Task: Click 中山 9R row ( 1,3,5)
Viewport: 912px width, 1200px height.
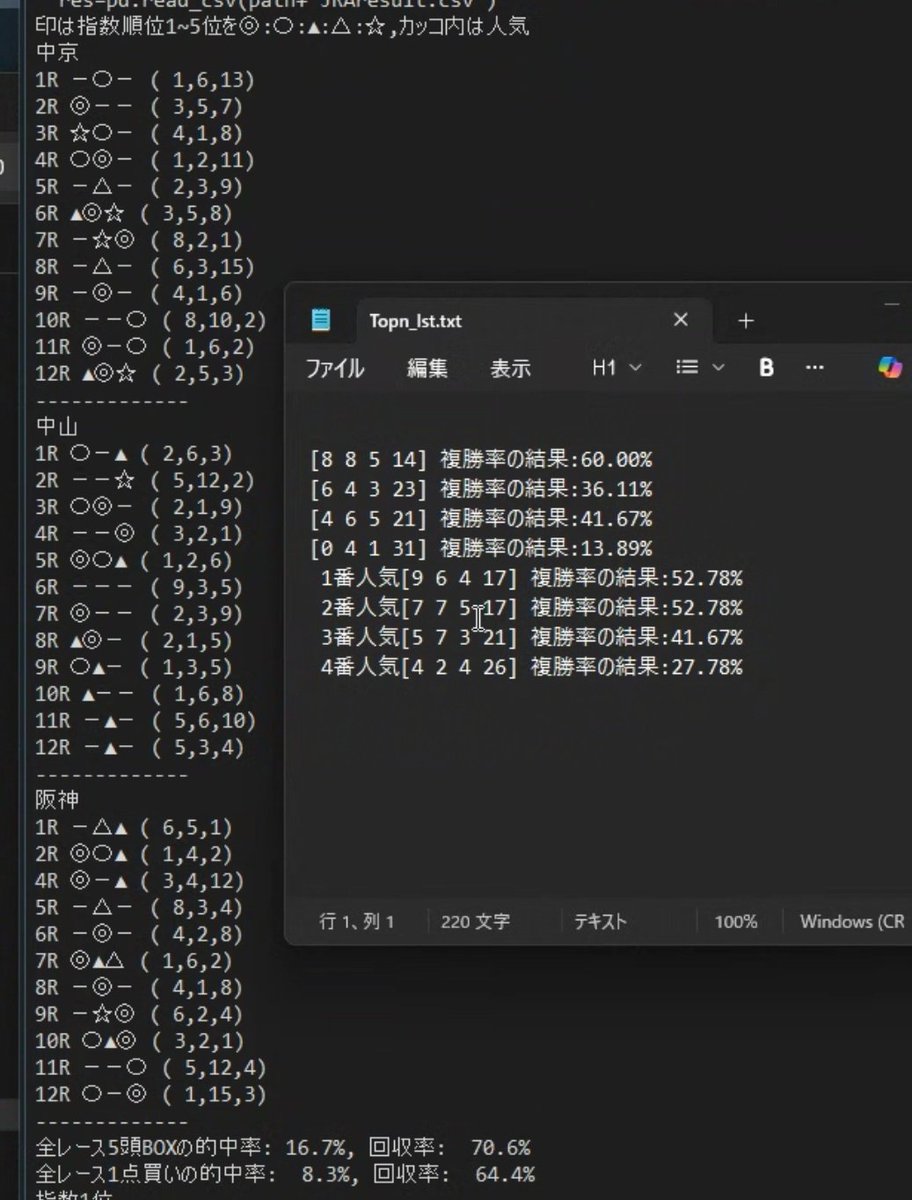Action: [134, 668]
